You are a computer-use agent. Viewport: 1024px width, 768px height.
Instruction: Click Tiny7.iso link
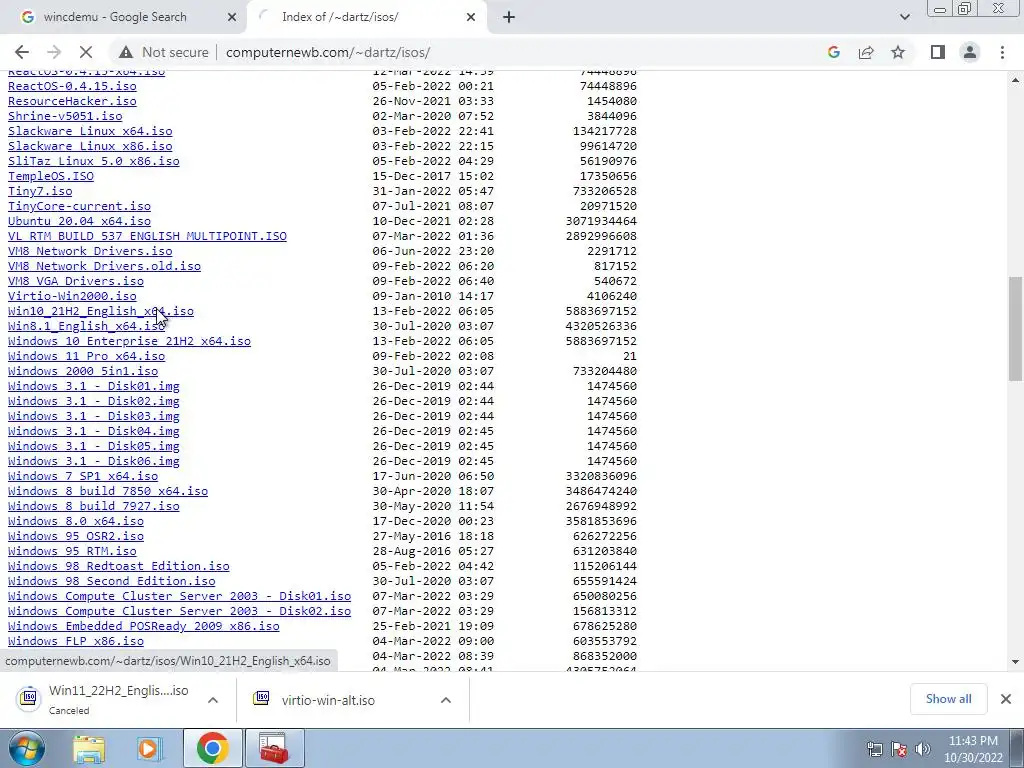pos(40,191)
